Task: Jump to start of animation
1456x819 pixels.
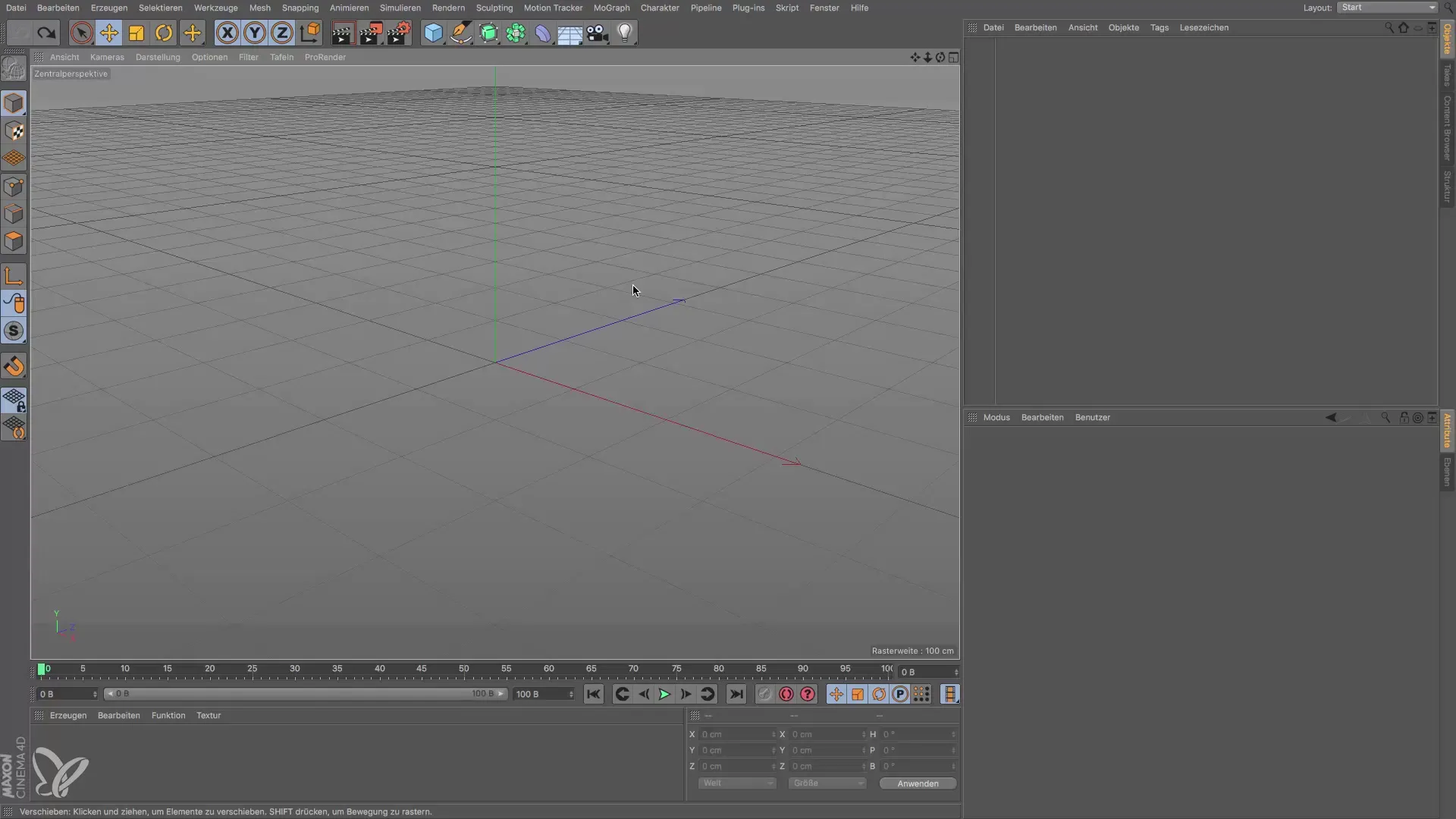Action: point(594,694)
